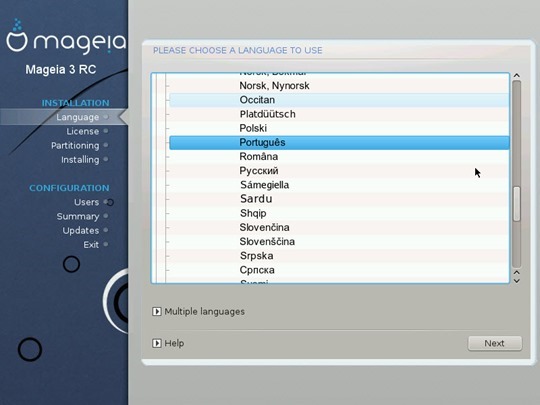This screenshot has height=405, width=540.
Task: Click the Next button
Action: point(495,343)
